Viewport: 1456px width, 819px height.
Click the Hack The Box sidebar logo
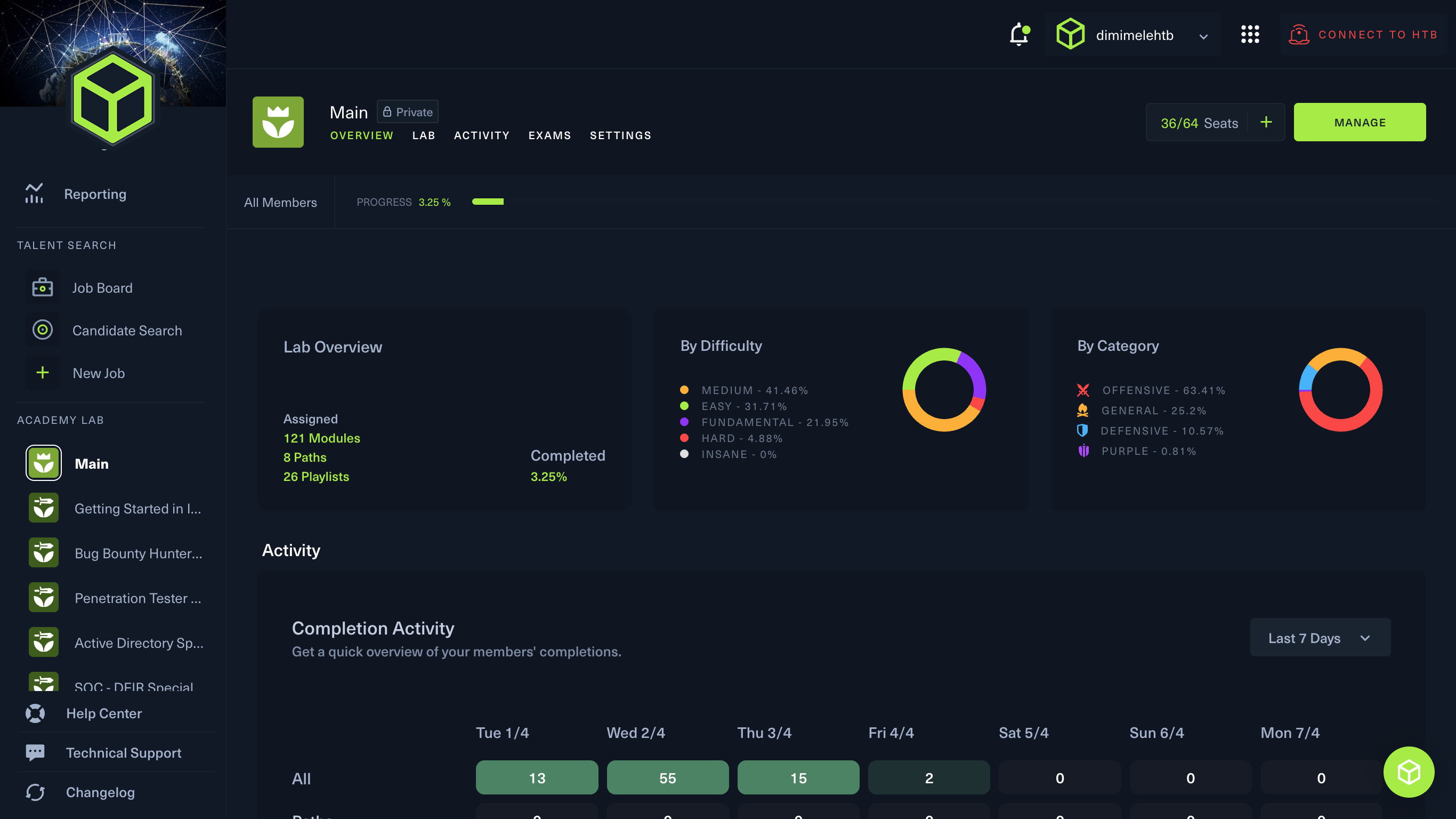point(113,99)
